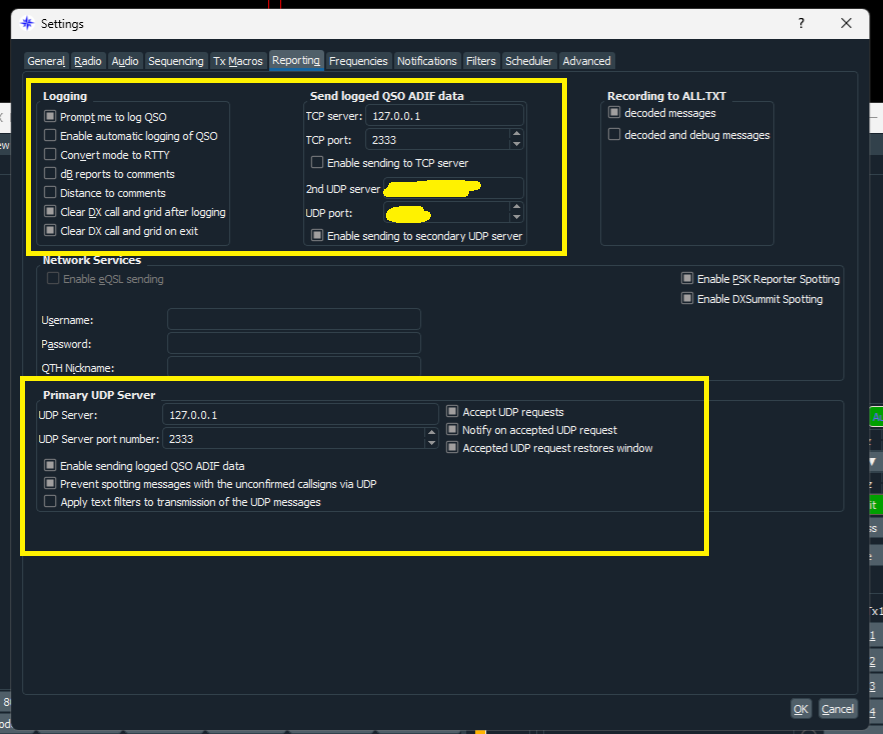The width and height of the screenshot is (883, 734).
Task: Enable sending to TCP server checkbox
Action: [x=317, y=163]
